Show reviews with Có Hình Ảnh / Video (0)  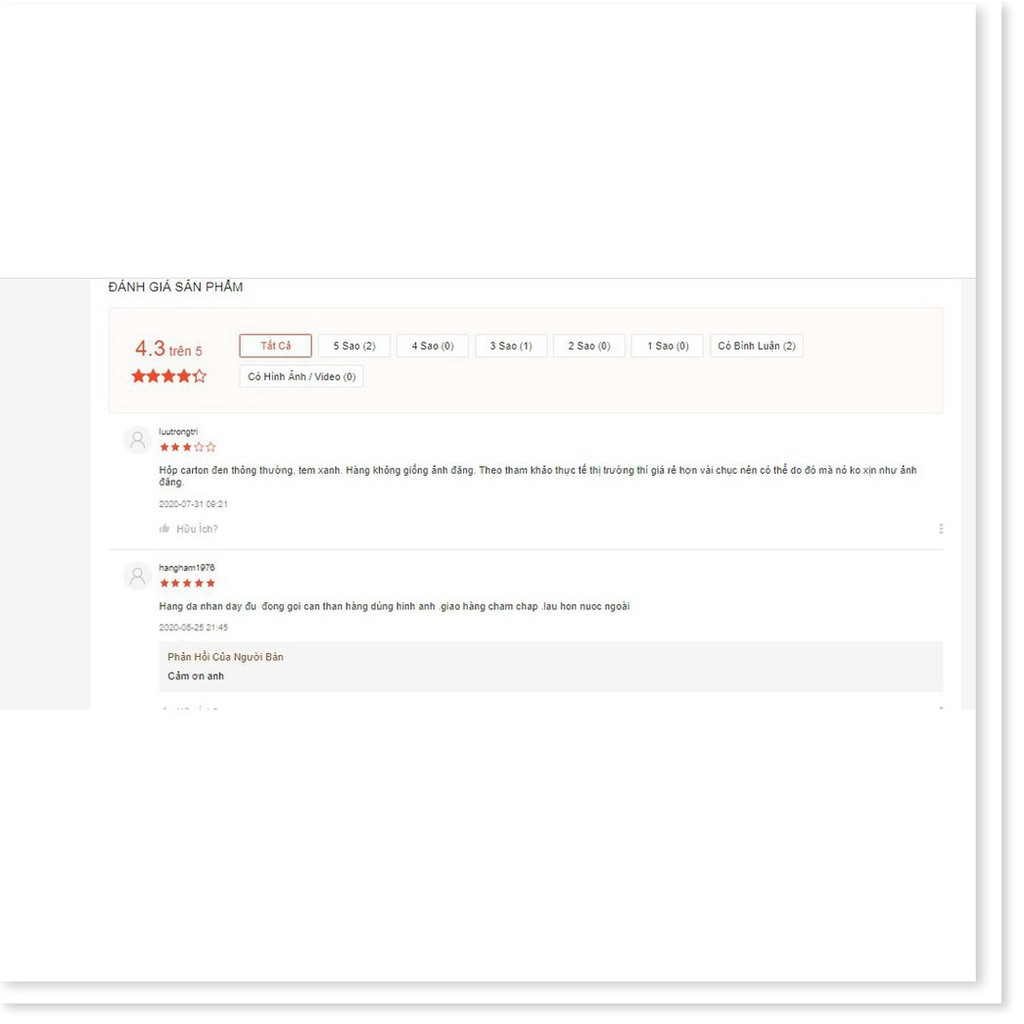tap(301, 376)
